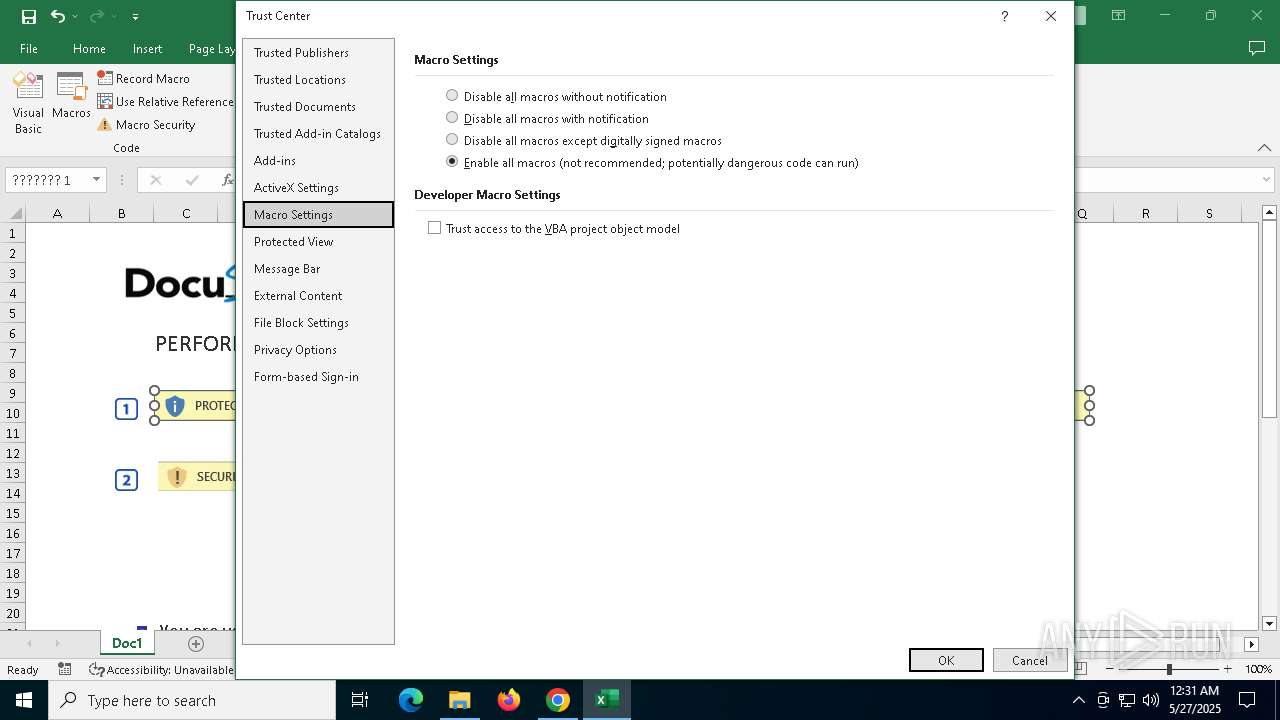The width and height of the screenshot is (1280, 720).
Task: Open File Block Settings category
Action: [318, 322]
